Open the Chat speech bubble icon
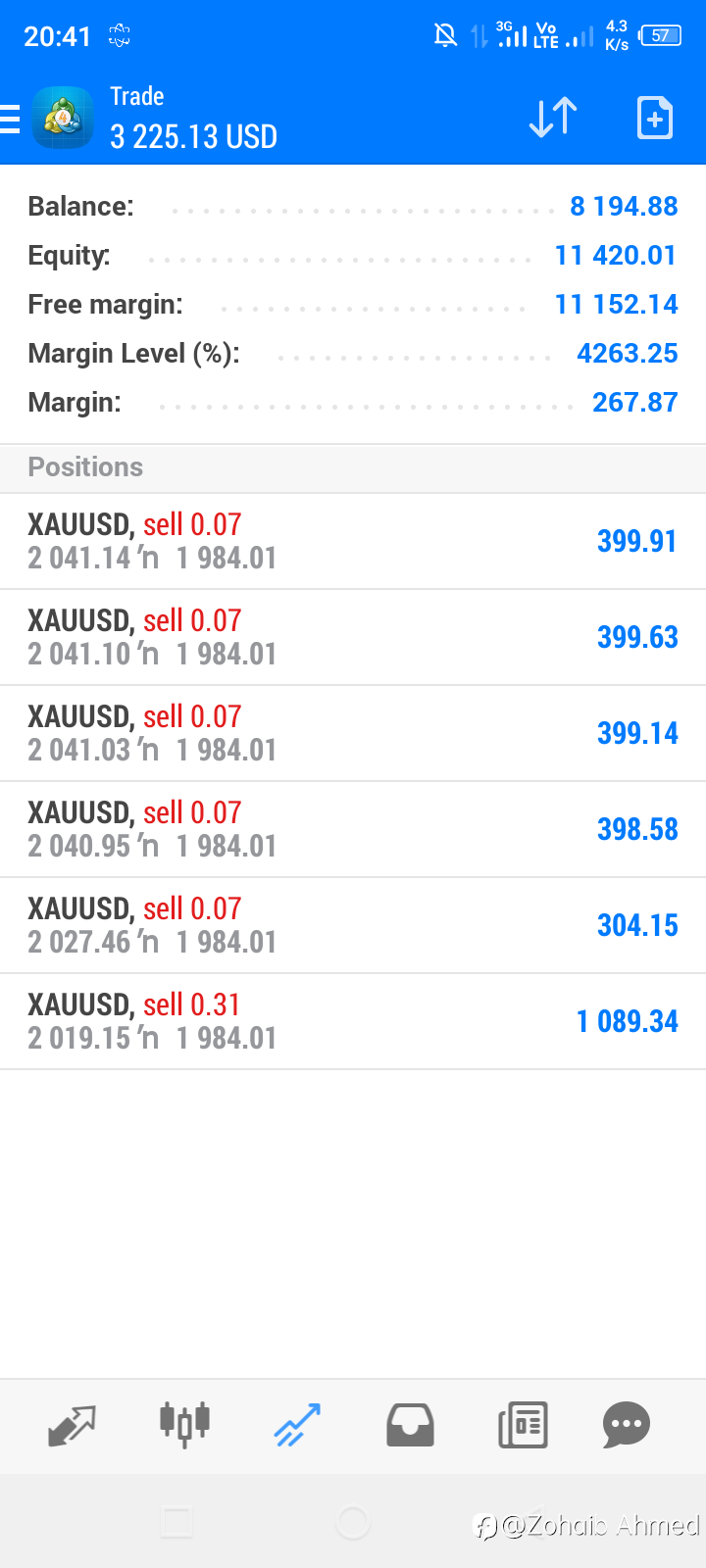 pyautogui.click(x=627, y=1426)
